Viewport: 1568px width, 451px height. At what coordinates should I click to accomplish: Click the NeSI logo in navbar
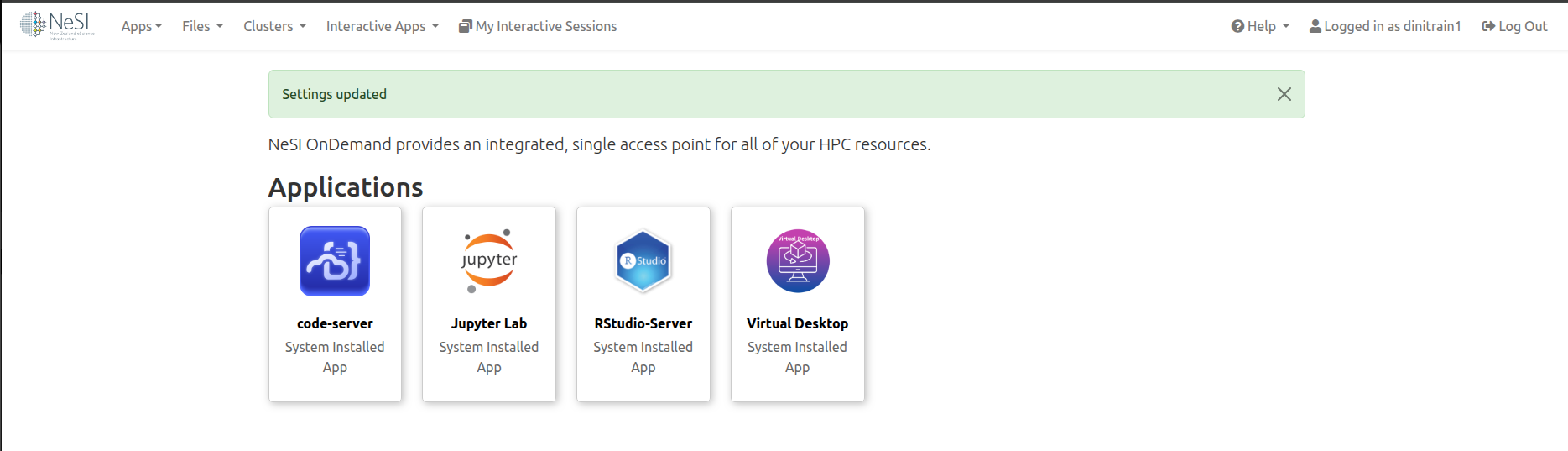click(x=57, y=25)
